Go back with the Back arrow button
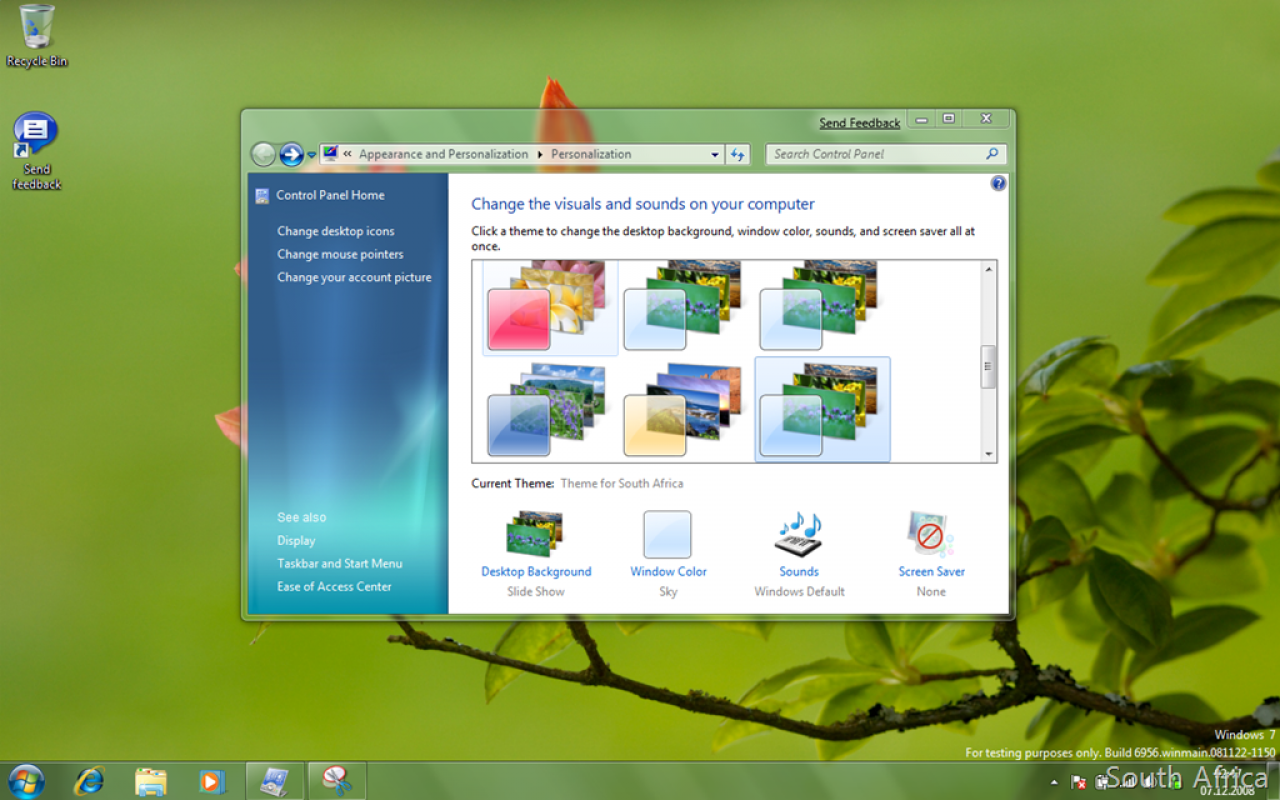Viewport: 1280px width, 800px height. pyautogui.click(x=263, y=154)
